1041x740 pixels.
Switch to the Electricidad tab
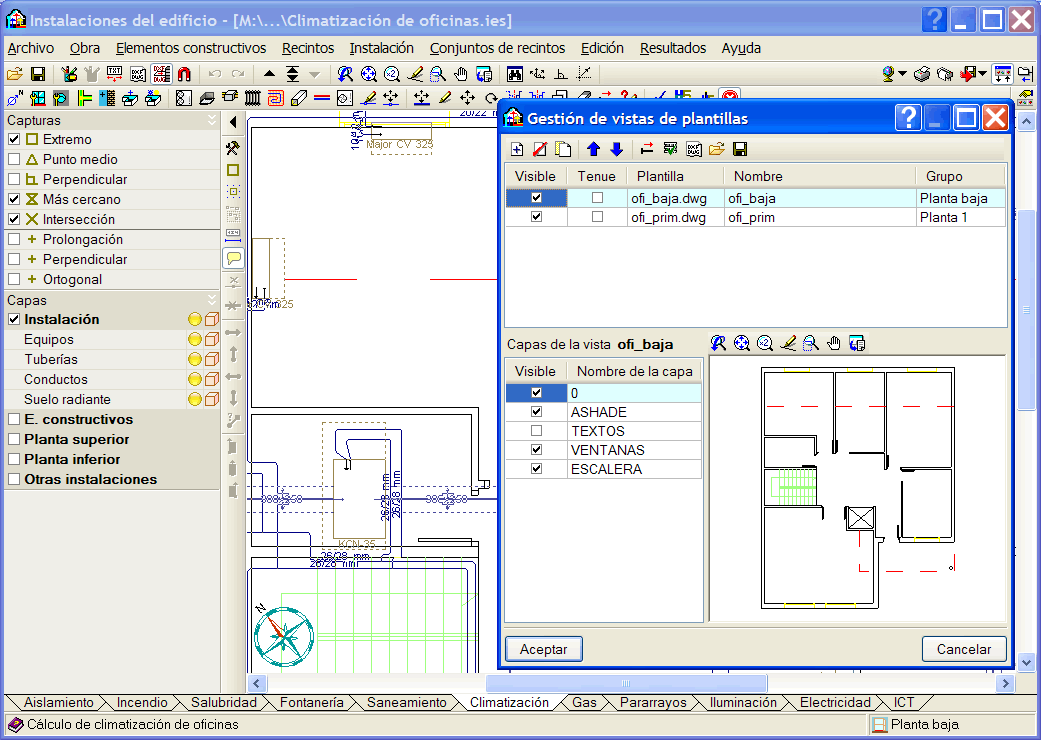pos(835,702)
